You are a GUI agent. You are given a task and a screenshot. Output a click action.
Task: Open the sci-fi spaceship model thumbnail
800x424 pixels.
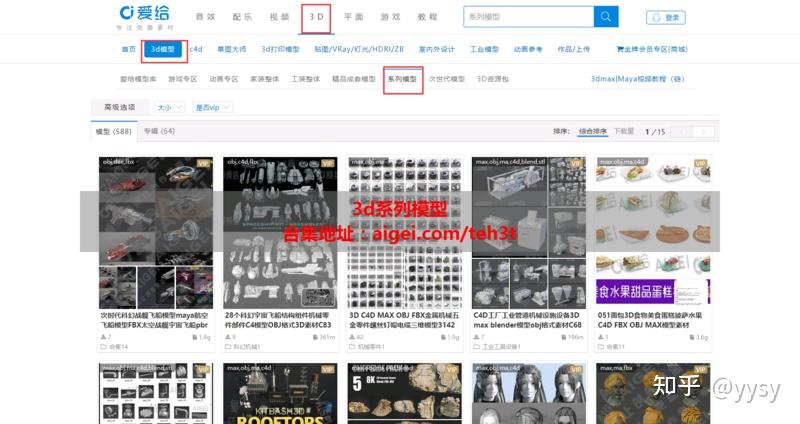(x=156, y=233)
